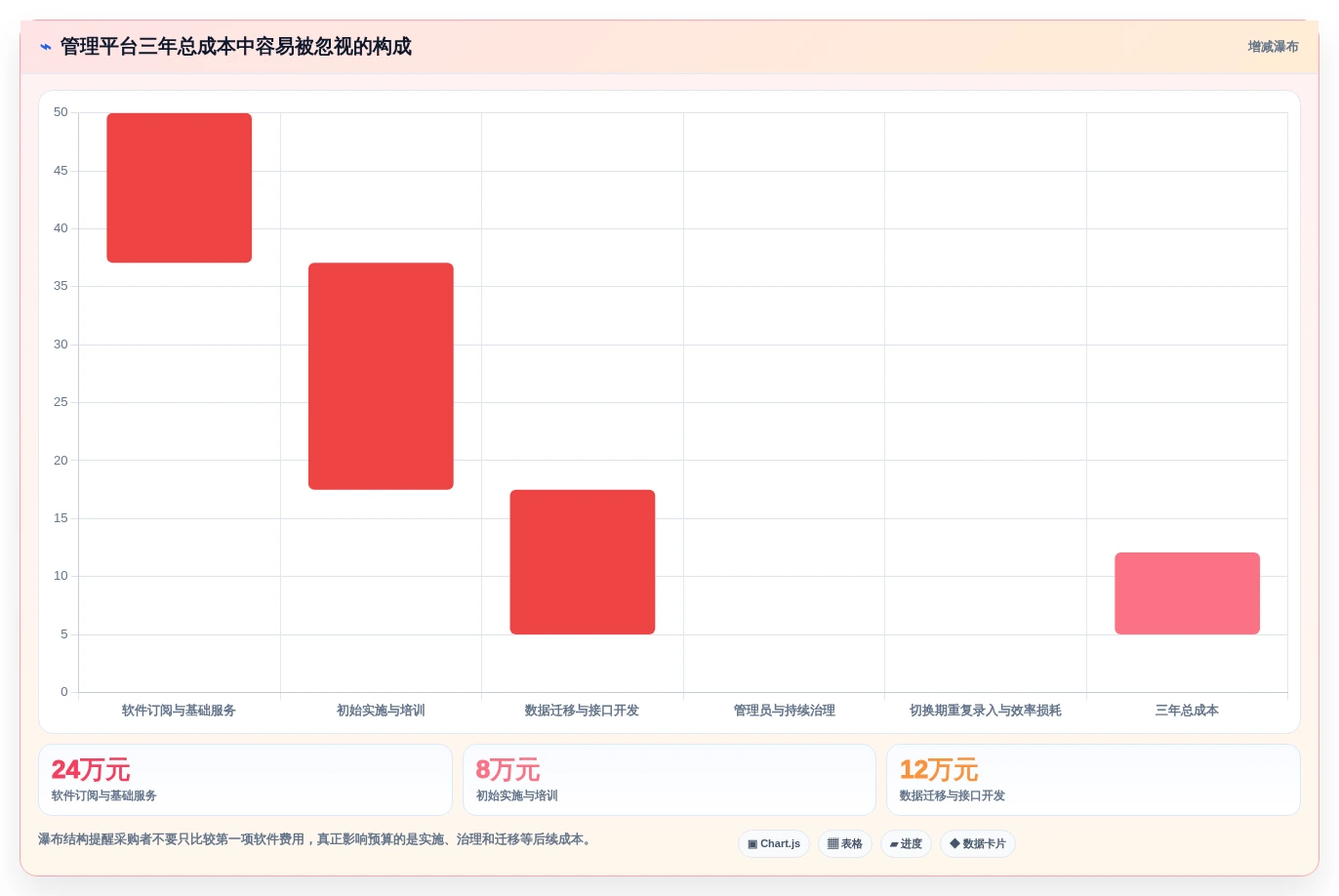Click the y-axis value 25

(x=61, y=402)
